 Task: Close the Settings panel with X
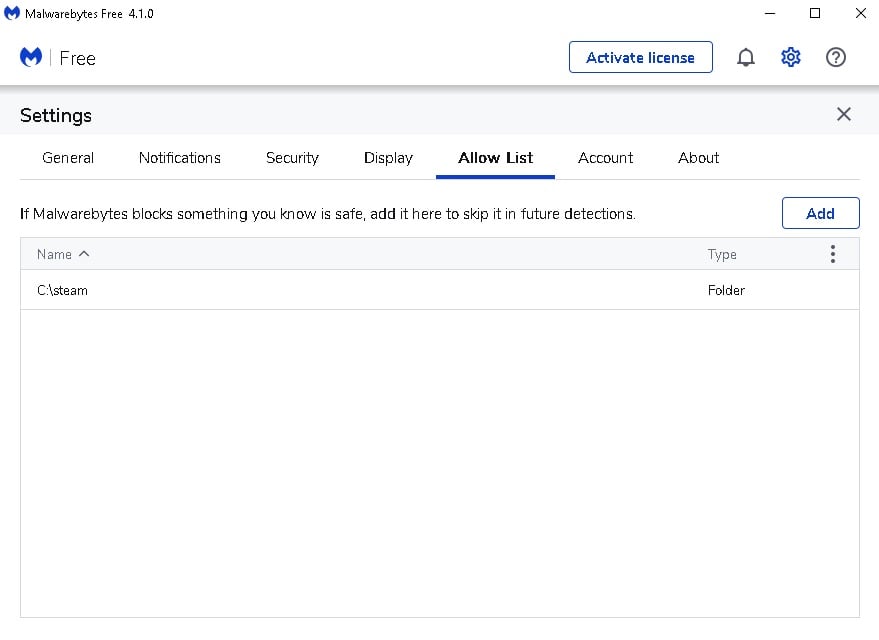[x=843, y=114]
